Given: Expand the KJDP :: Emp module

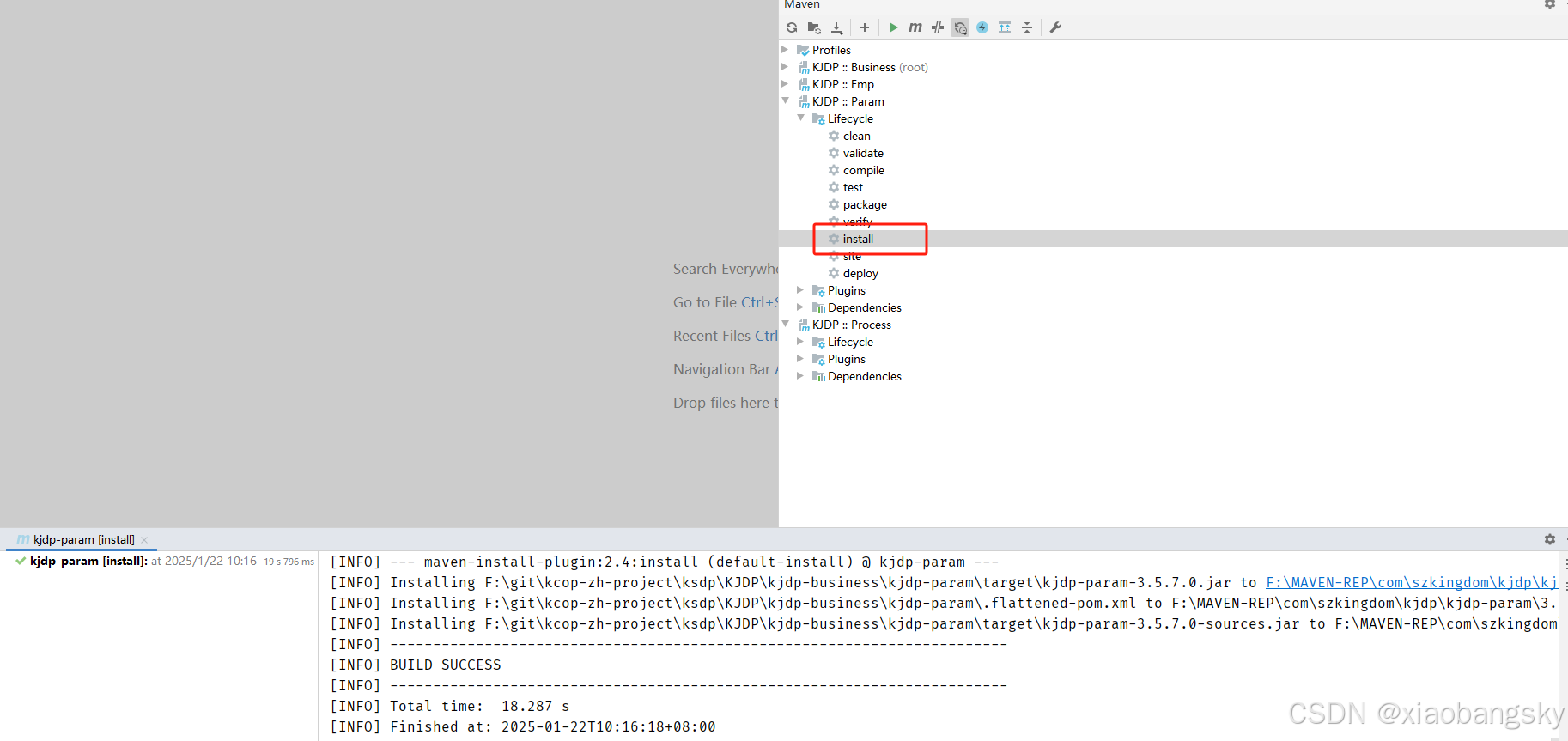Looking at the screenshot, I should coord(785,84).
